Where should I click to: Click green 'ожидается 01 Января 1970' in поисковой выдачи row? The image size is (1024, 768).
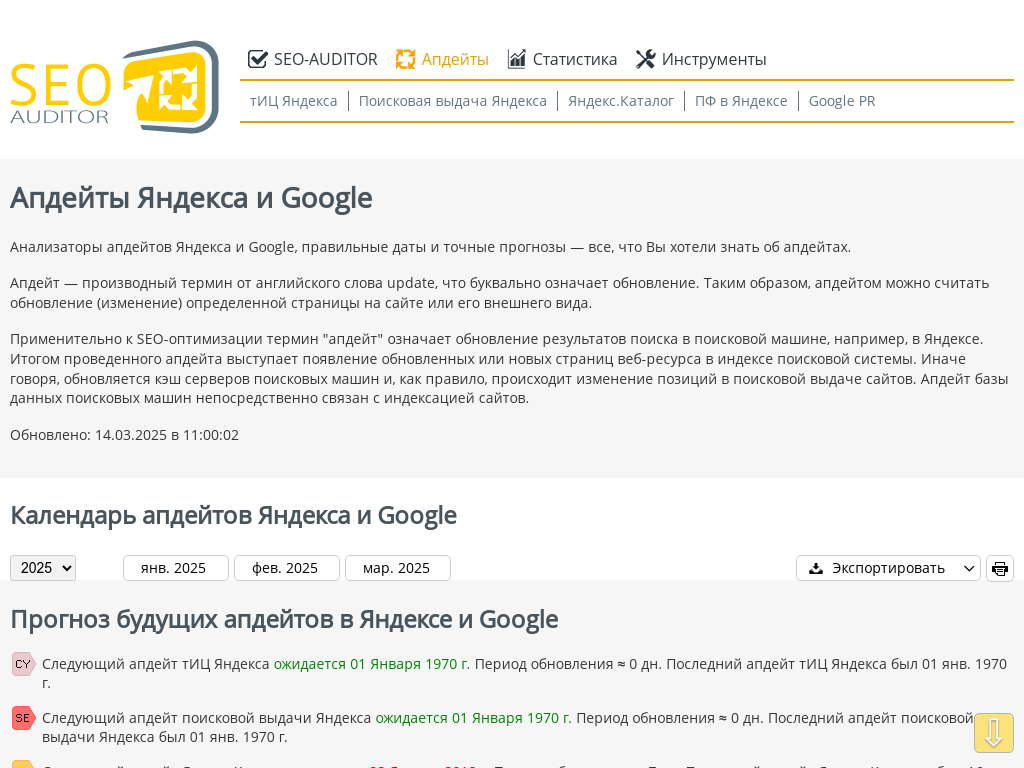tap(473, 718)
